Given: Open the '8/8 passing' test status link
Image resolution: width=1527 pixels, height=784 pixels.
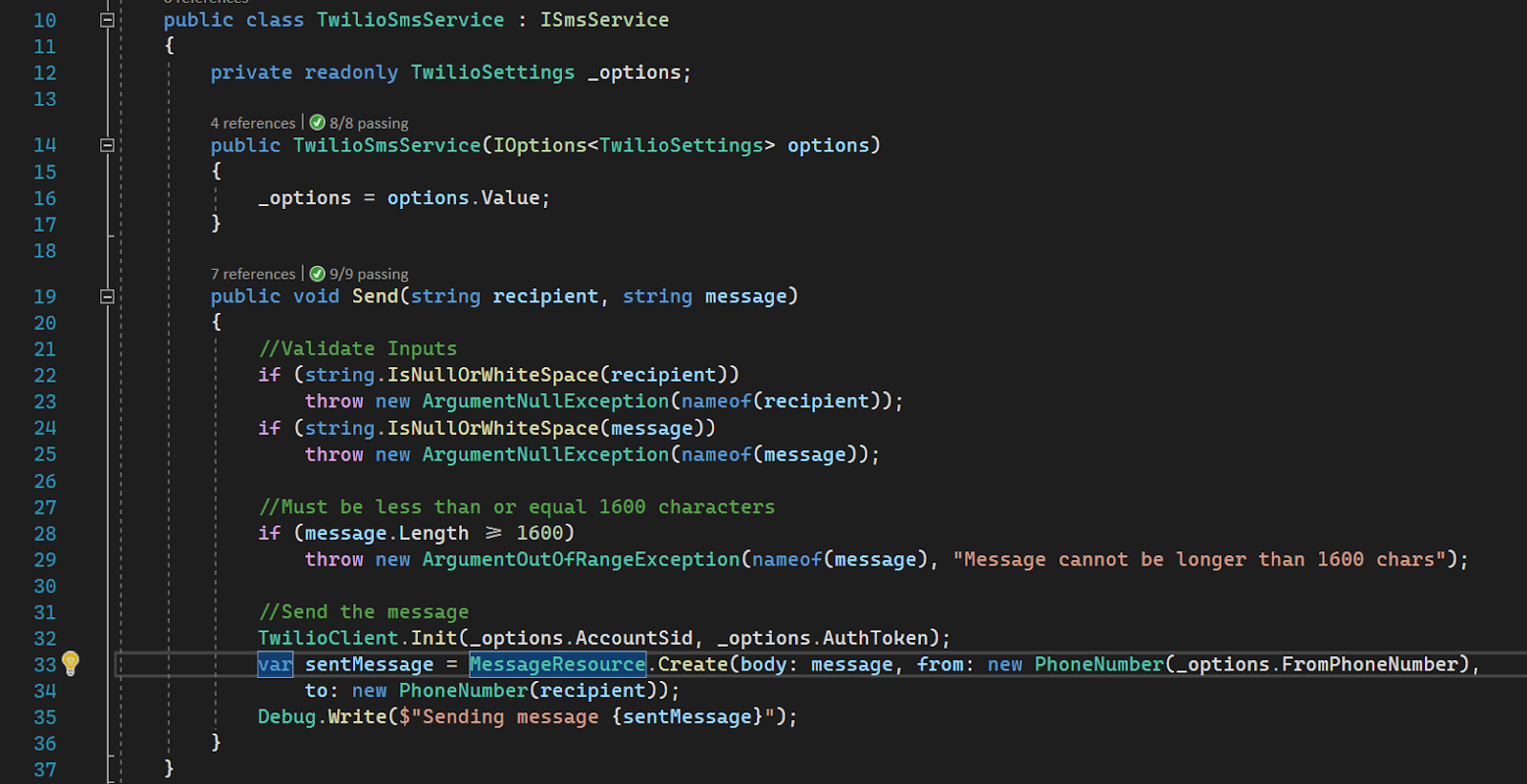Looking at the screenshot, I should coord(369,123).
